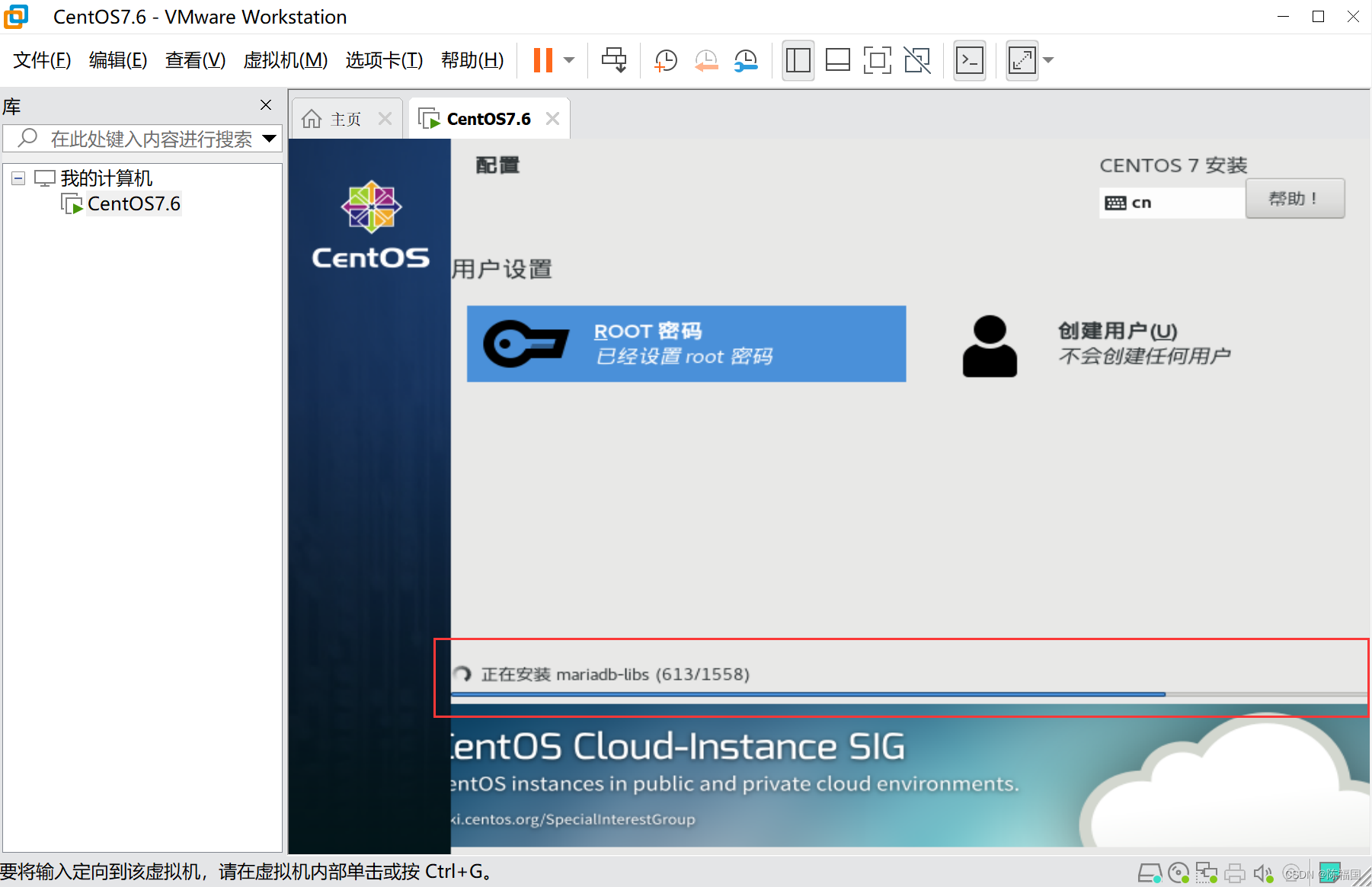The width and height of the screenshot is (1372, 887).
Task: Toggle the library sidebar view icon
Action: tap(798, 60)
